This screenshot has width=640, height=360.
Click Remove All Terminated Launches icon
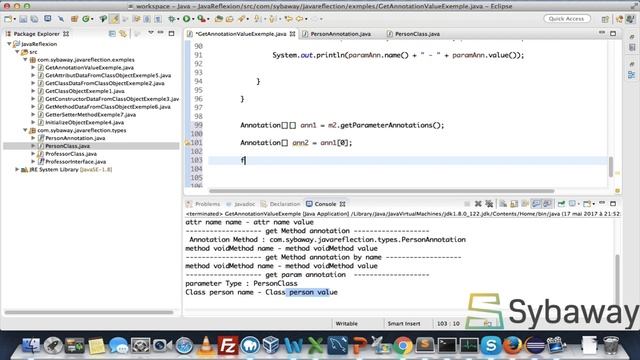click(489, 204)
